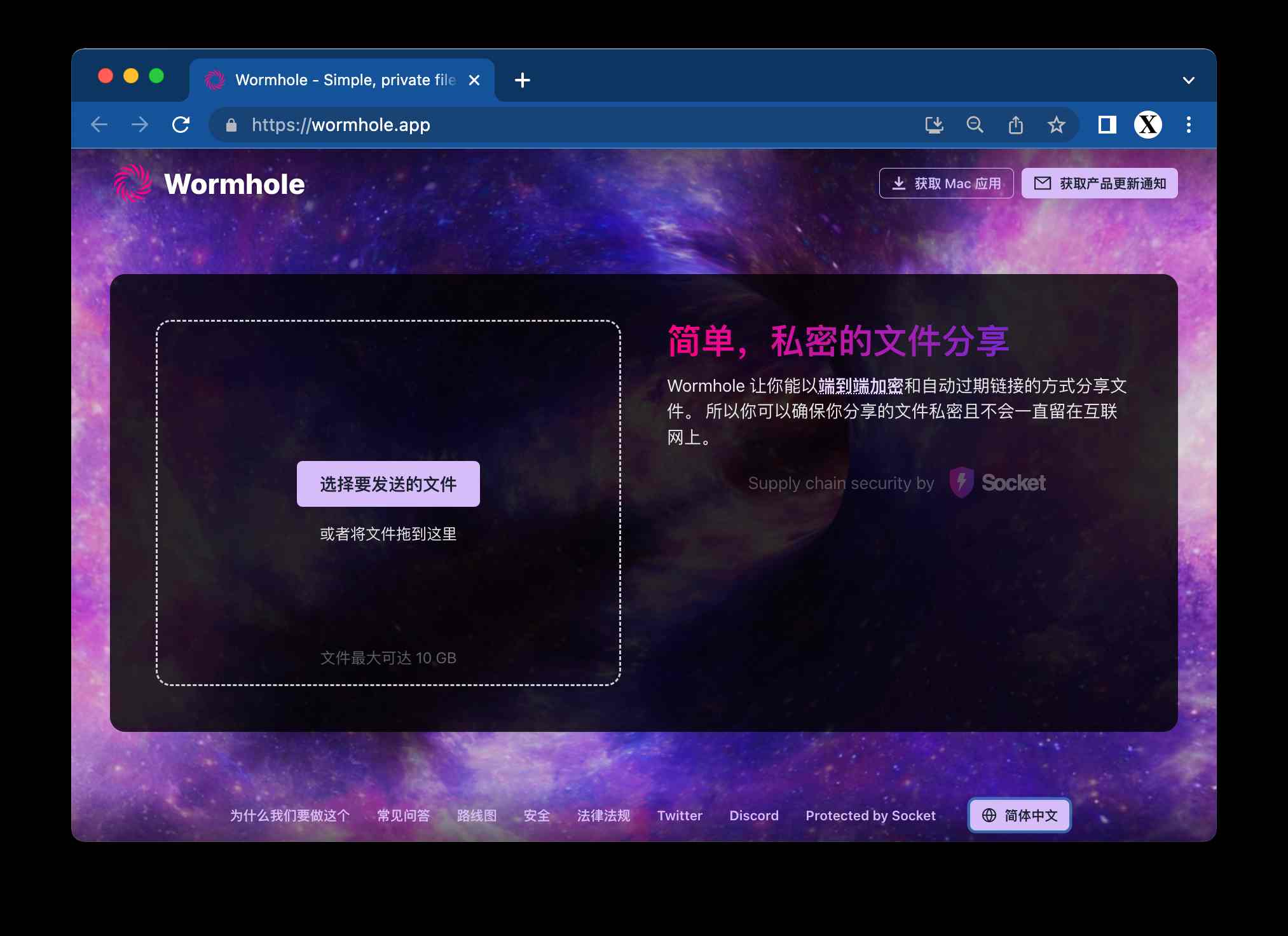This screenshot has height=936, width=1288.
Task: Click the green fullscreen window button
Action: pyautogui.click(x=156, y=76)
